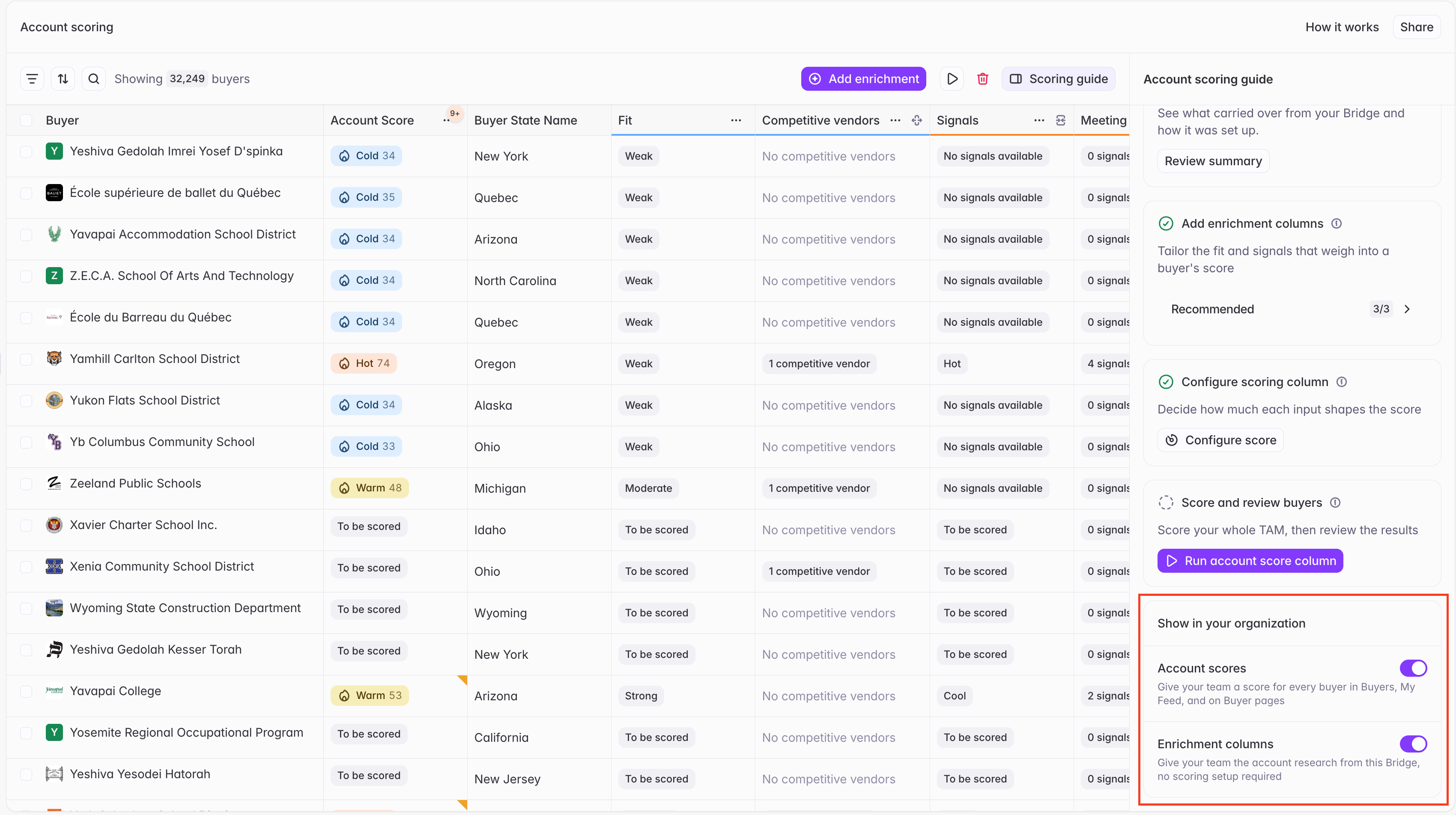Toggle the Account scores switch

[x=1413, y=668]
